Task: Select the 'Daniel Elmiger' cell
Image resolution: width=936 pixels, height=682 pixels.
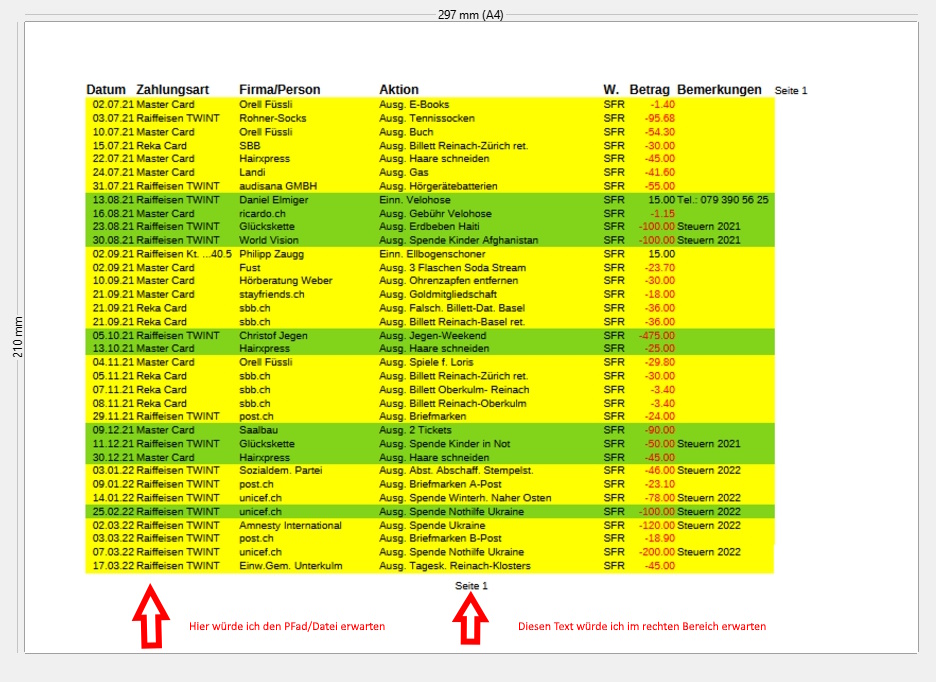Action: click(274, 200)
